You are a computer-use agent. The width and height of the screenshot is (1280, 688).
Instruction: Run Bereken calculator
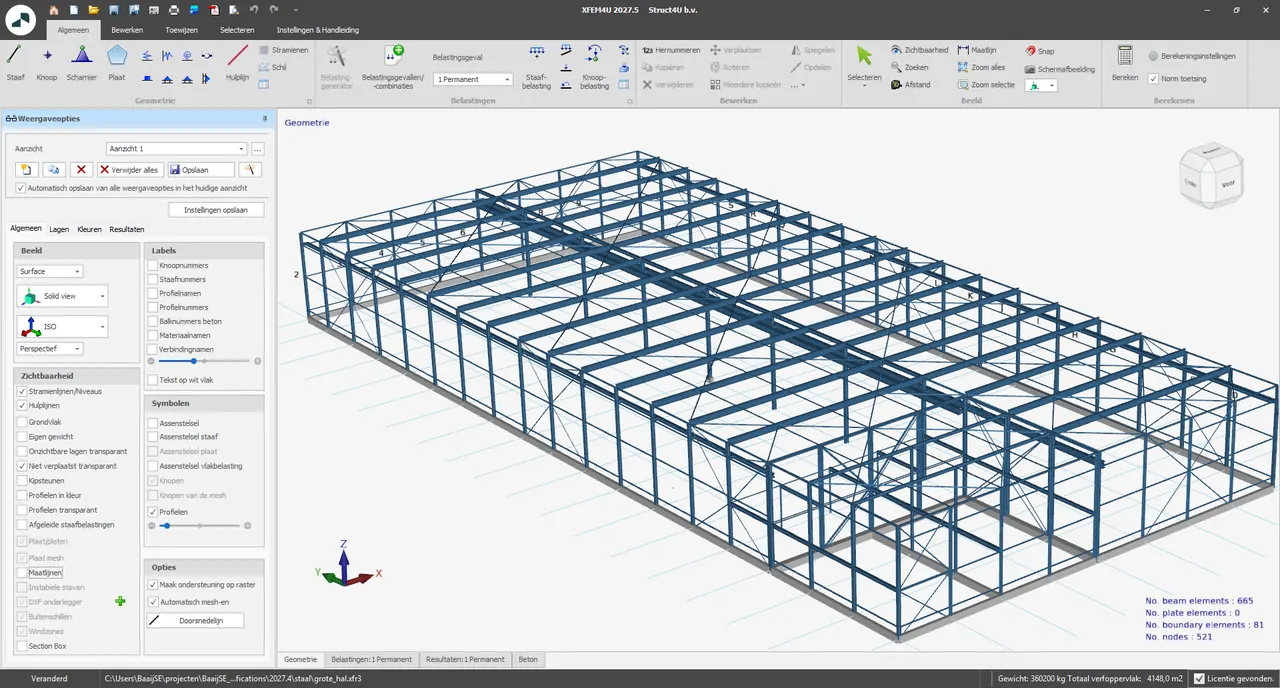pyautogui.click(x=1125, y=62)
